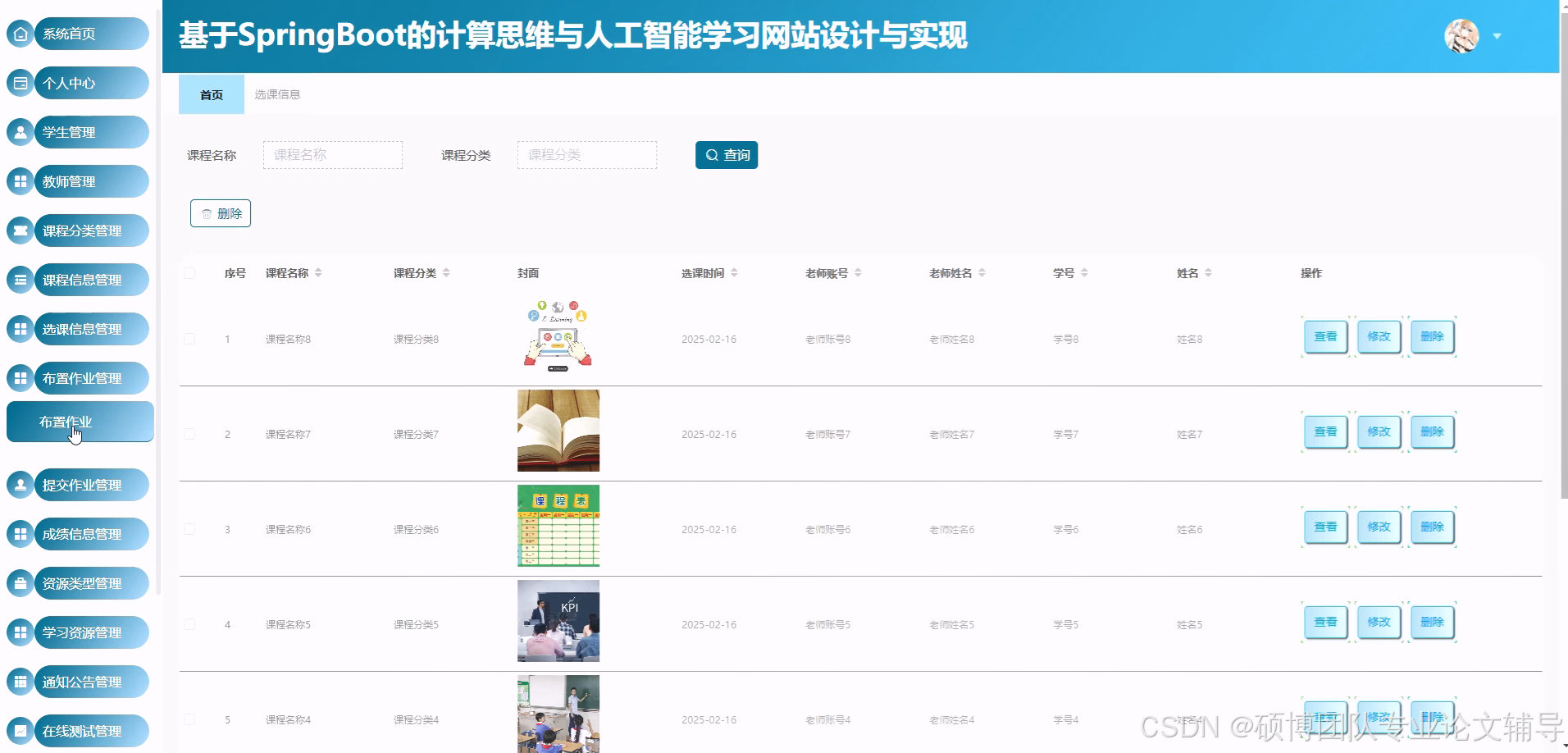This screenshot has width=1568, height=753.
Task: Click 修改 for 课程名称7
Action: [1379, 431]
